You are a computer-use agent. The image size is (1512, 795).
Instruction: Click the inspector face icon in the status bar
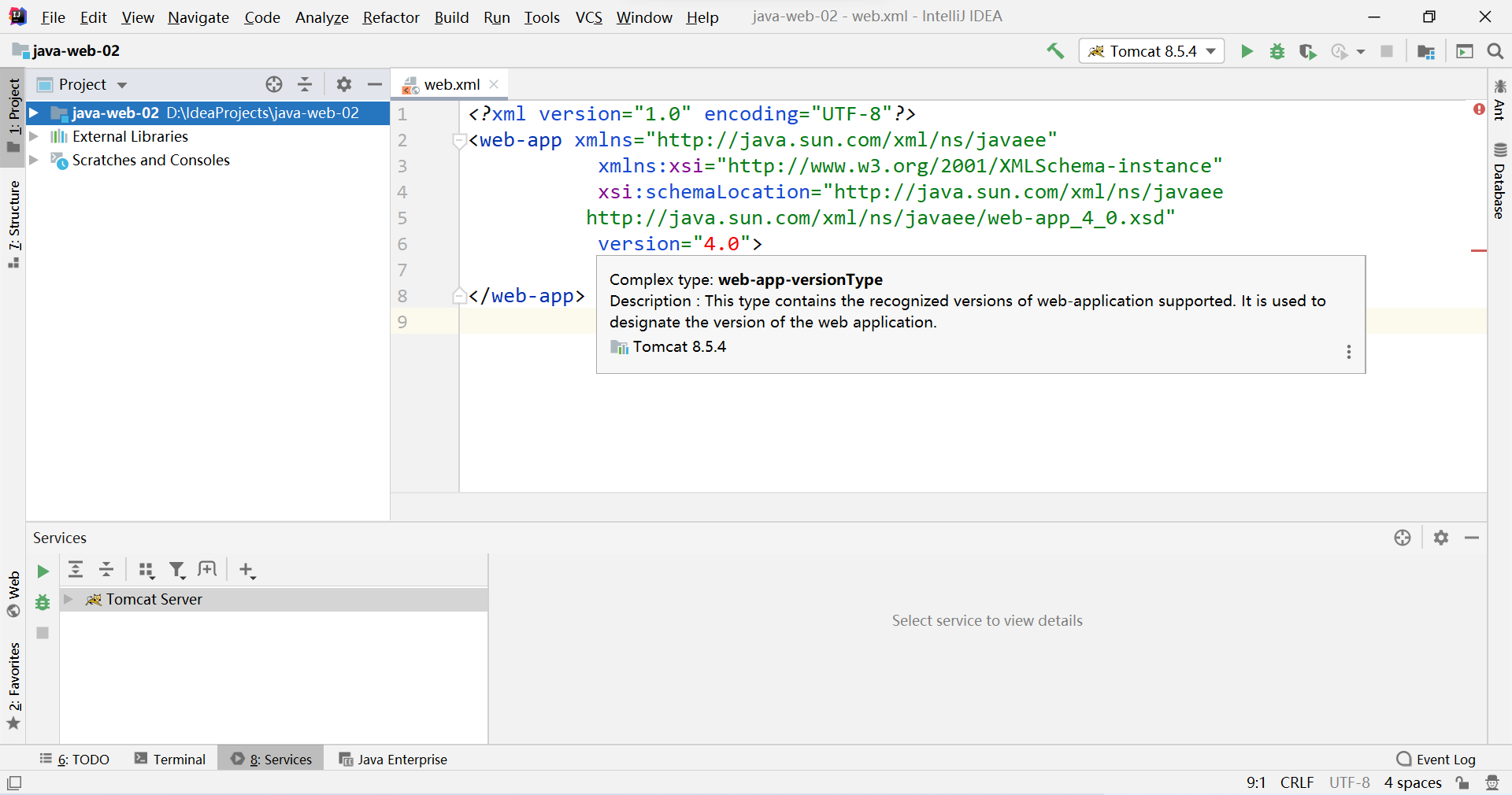coord(1492,782)
